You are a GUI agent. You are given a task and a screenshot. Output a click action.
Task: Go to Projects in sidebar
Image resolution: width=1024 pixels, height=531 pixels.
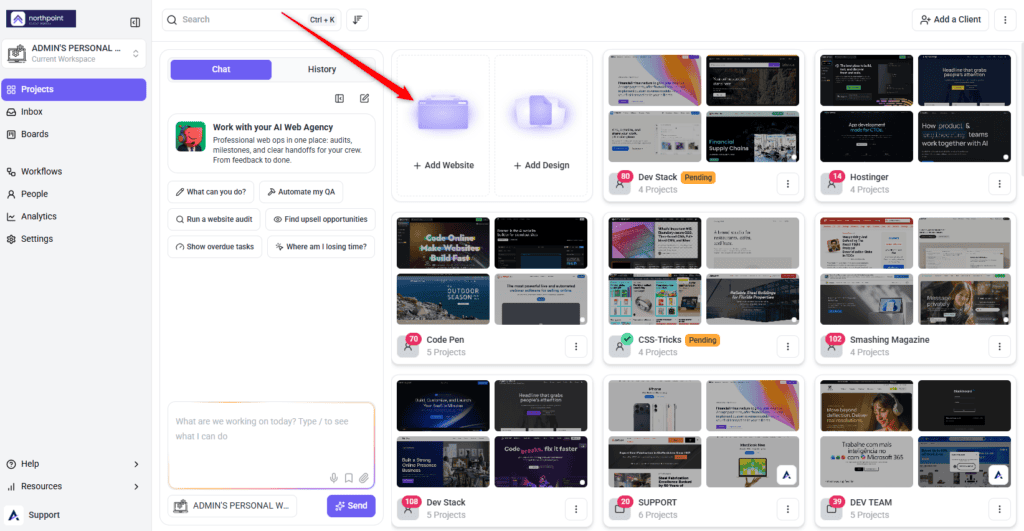click(x=74, y=89)
